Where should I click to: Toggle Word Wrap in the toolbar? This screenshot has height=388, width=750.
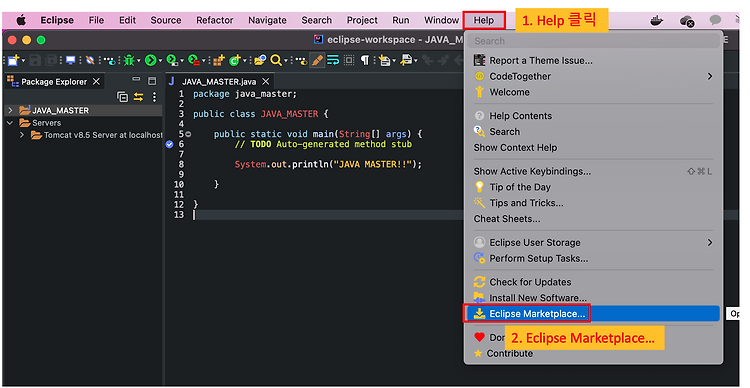tap(333, 60)
